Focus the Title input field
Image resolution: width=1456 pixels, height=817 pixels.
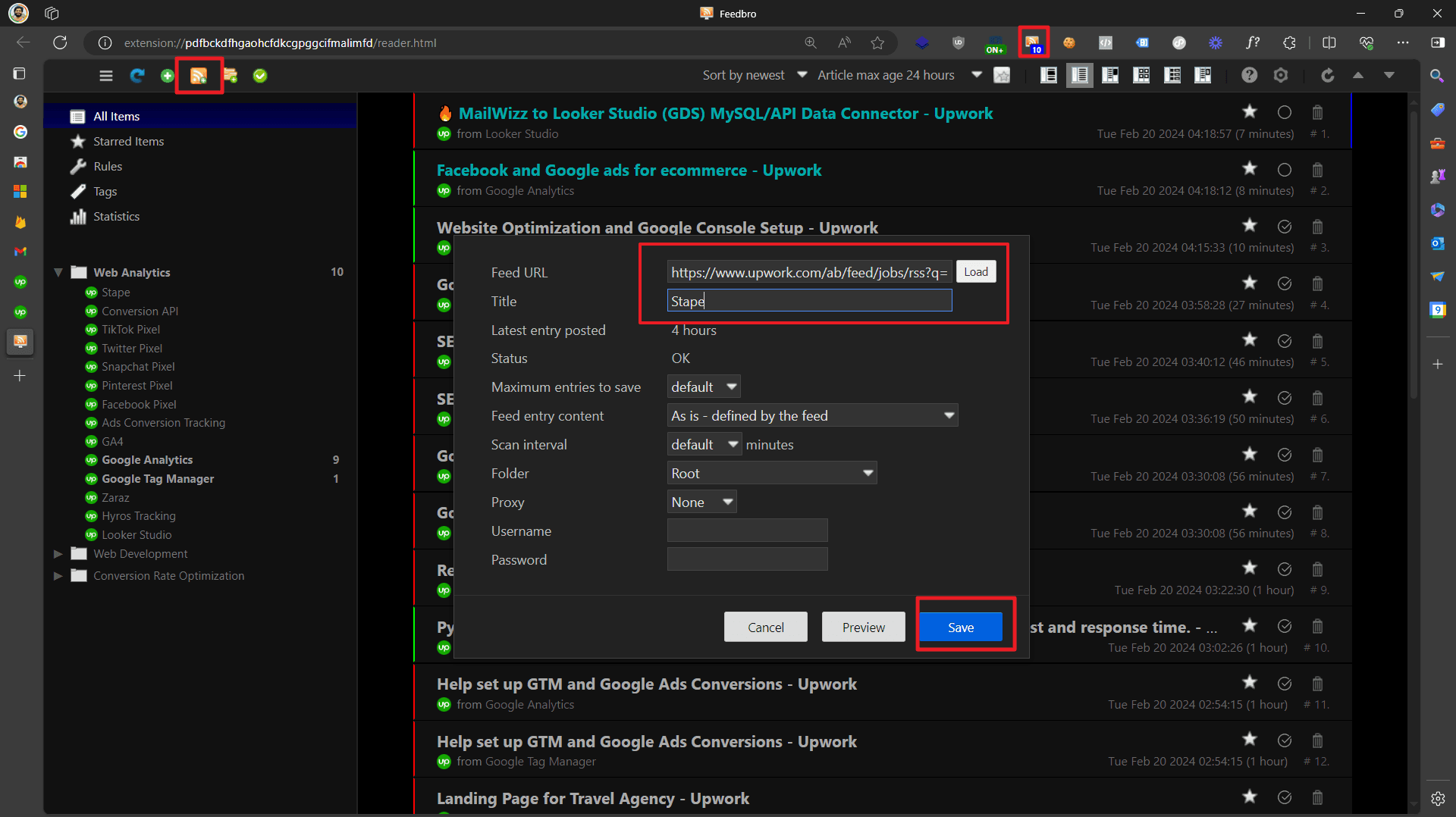[809, 301]
